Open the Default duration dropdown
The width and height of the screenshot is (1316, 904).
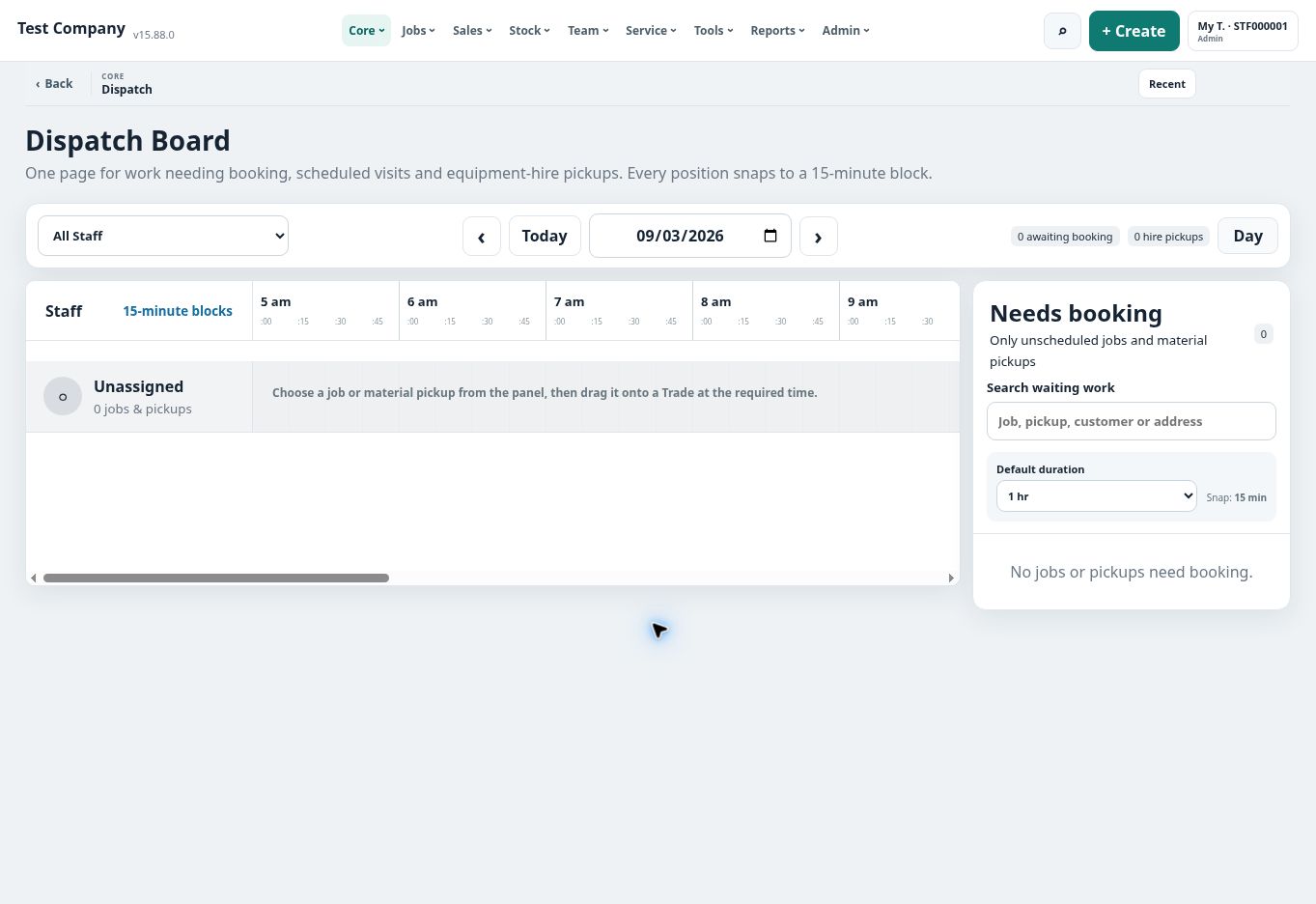(1096, 495)
